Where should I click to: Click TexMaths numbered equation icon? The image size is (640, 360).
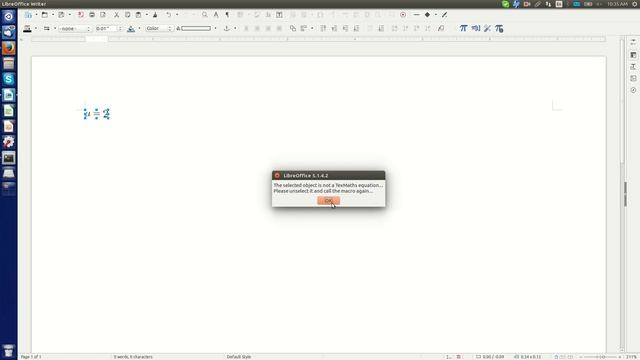476,28
